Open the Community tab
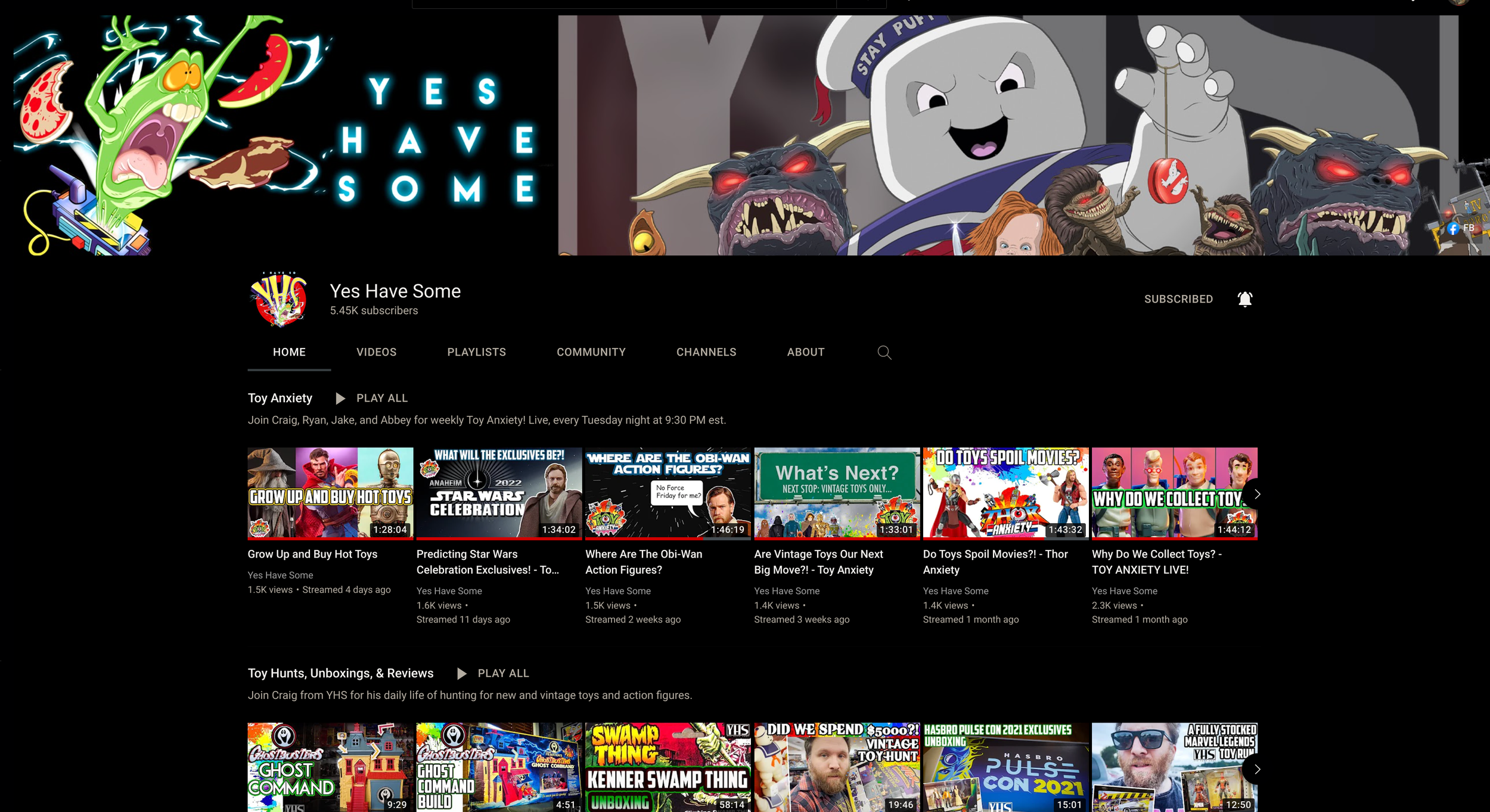Viewport: 1490px width, 812px height. click(x=591, y=352)
